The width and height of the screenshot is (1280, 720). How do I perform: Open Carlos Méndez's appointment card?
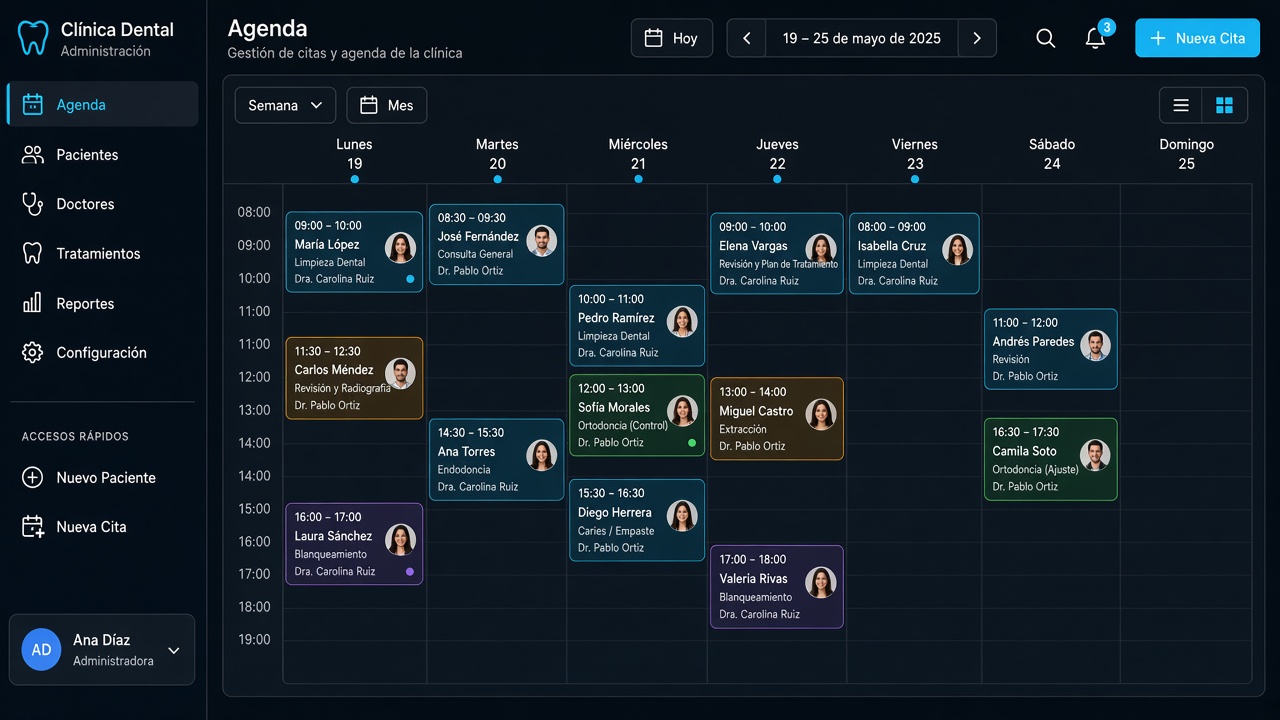pyautogui.click(x=354, y=378)
